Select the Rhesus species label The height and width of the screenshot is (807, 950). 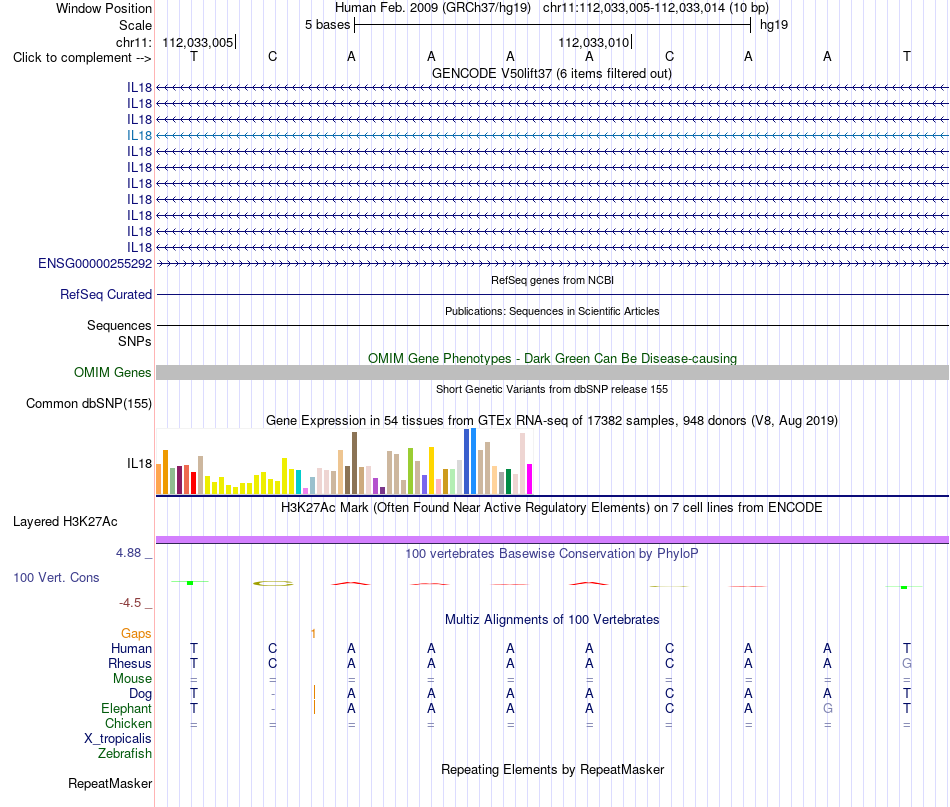pos(130,663)
